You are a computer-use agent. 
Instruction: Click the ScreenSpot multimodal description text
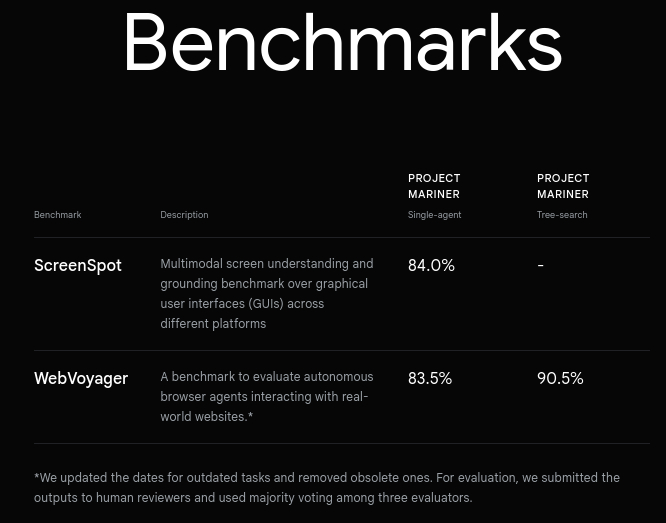[x=266, y=293]
